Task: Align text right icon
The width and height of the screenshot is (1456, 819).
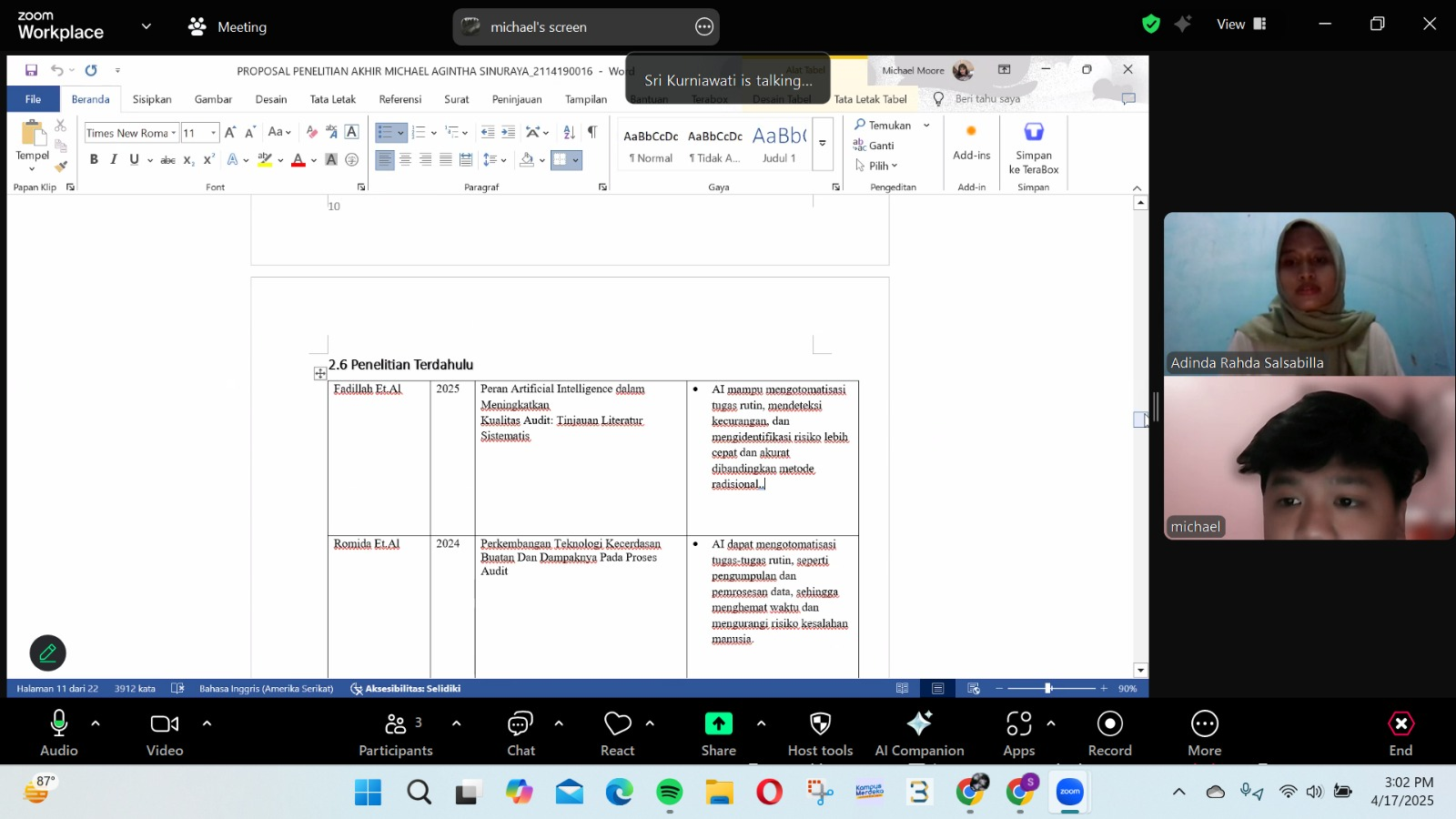Action: 426,159
